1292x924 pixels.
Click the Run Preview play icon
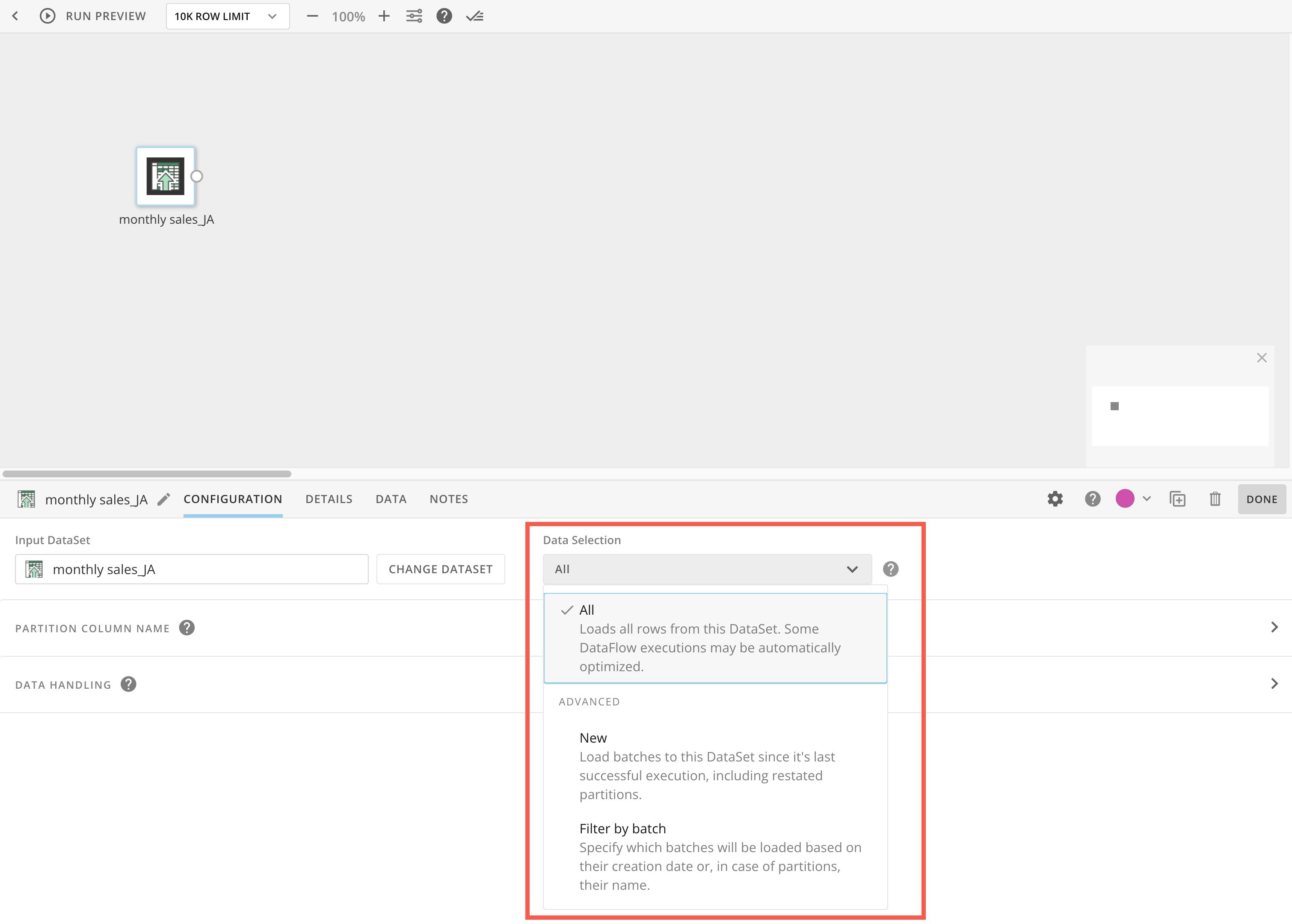48,16
